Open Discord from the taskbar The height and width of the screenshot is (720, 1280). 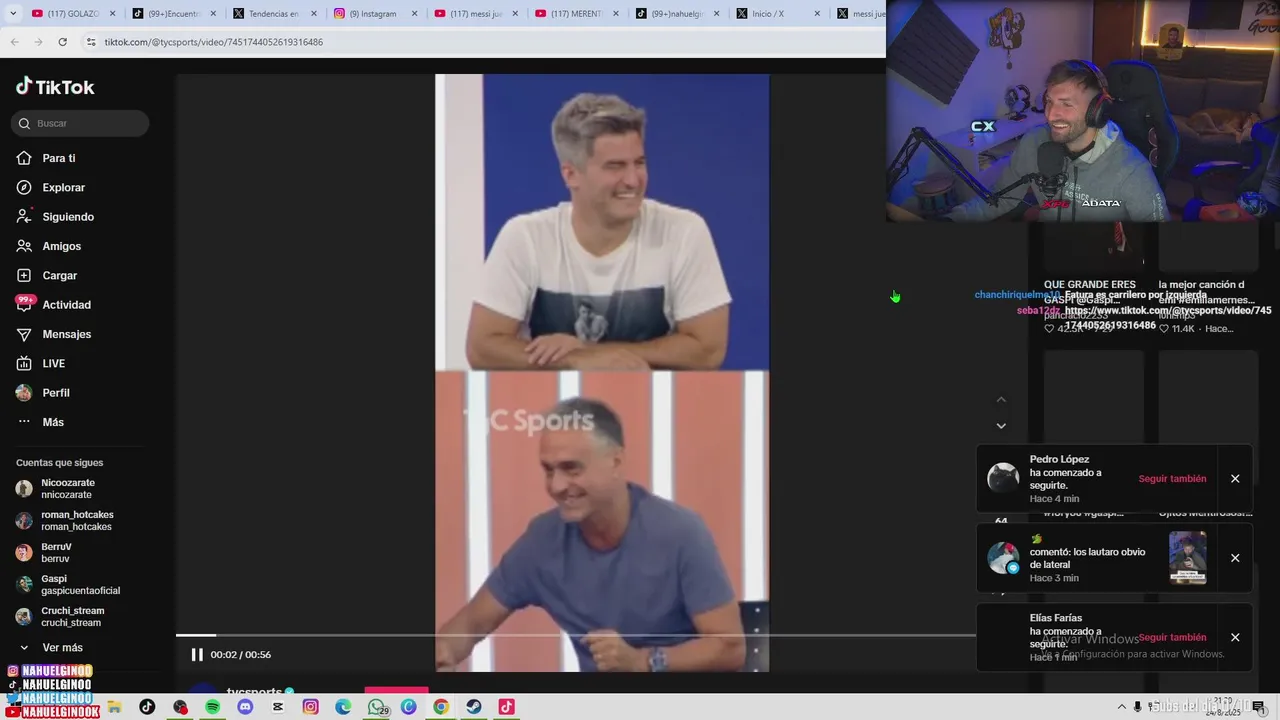(x=245, y=707)
